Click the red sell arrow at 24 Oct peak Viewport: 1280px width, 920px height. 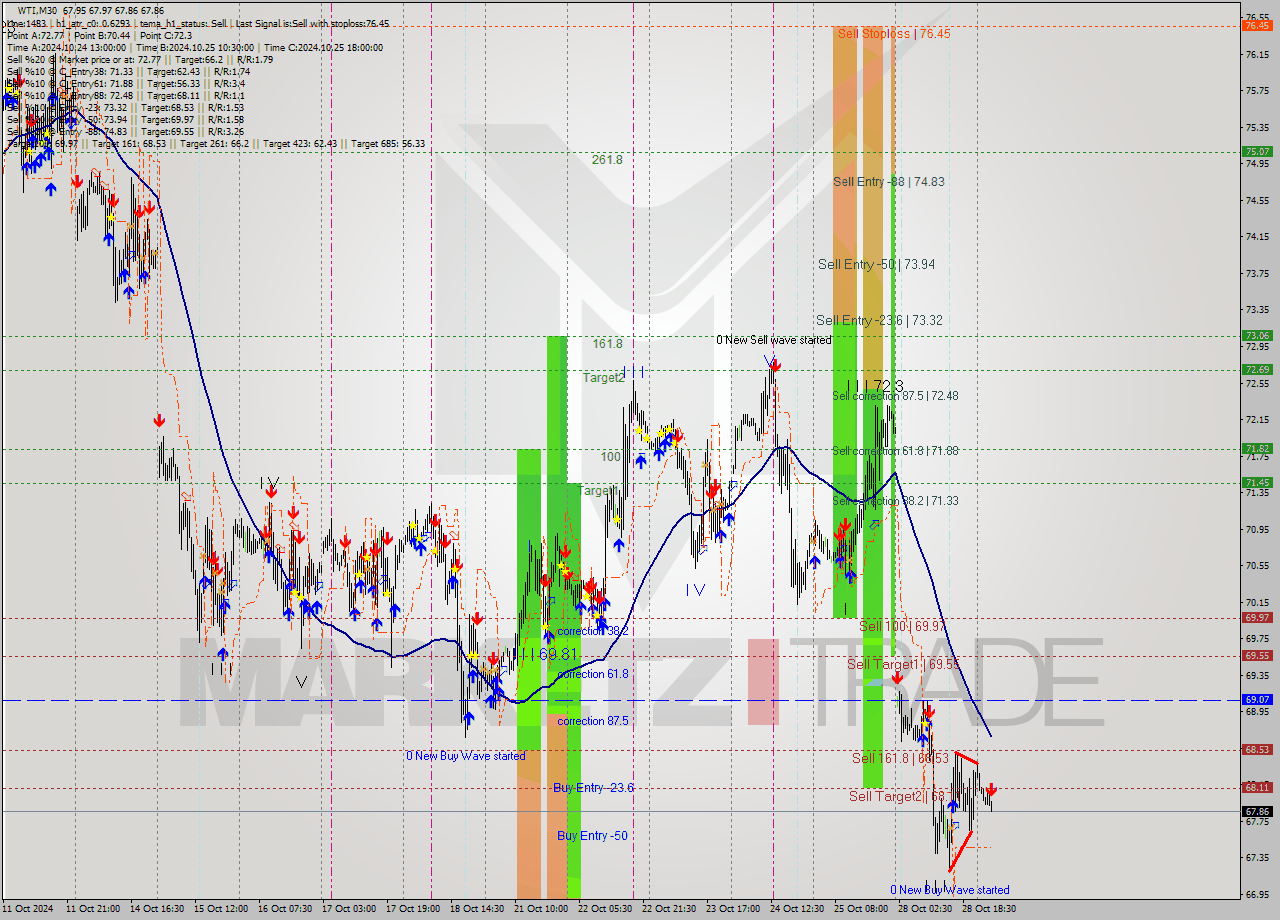click(x=775, y=366)
